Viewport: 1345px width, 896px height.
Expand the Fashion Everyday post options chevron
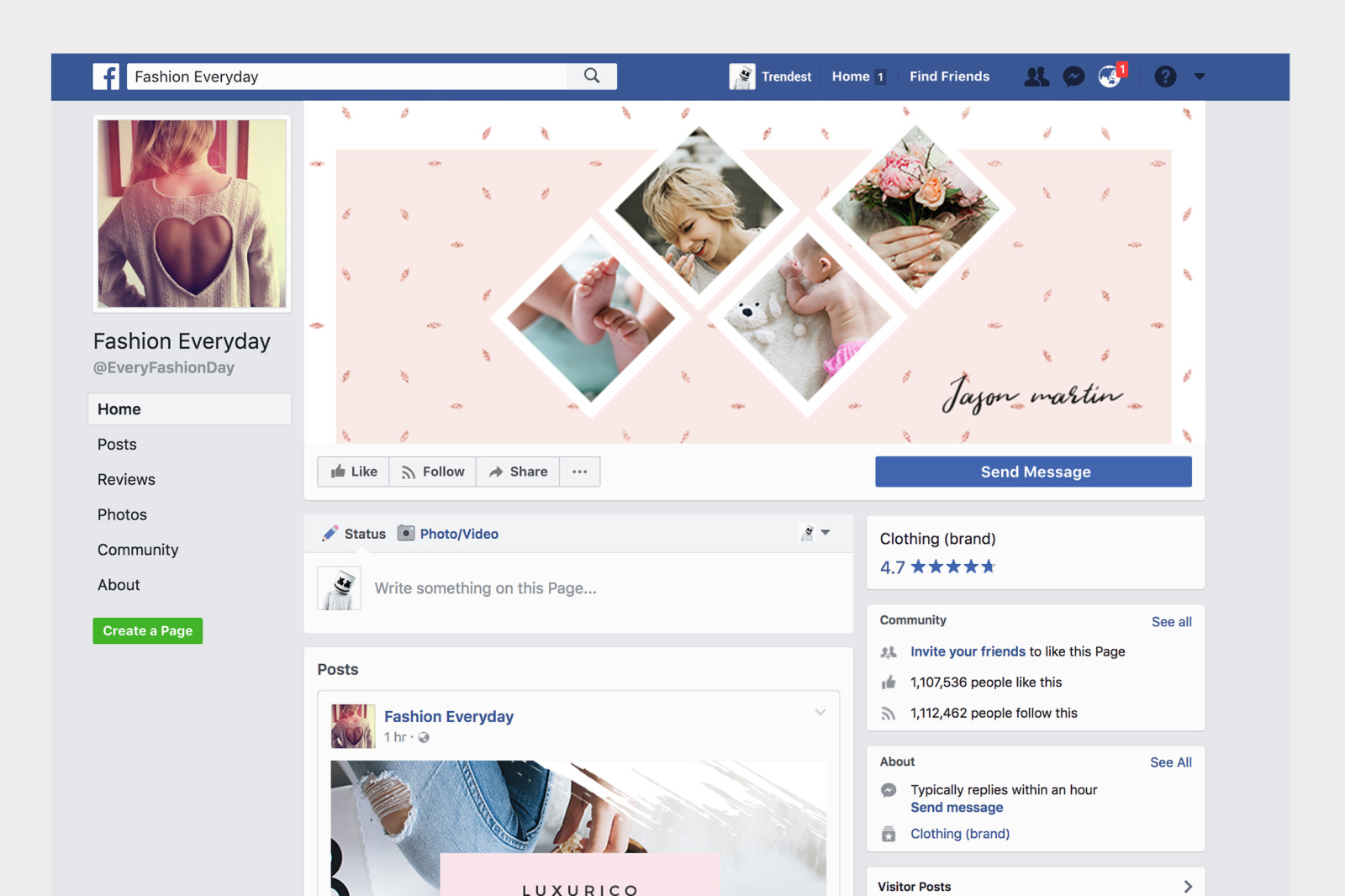pos(820,712)
